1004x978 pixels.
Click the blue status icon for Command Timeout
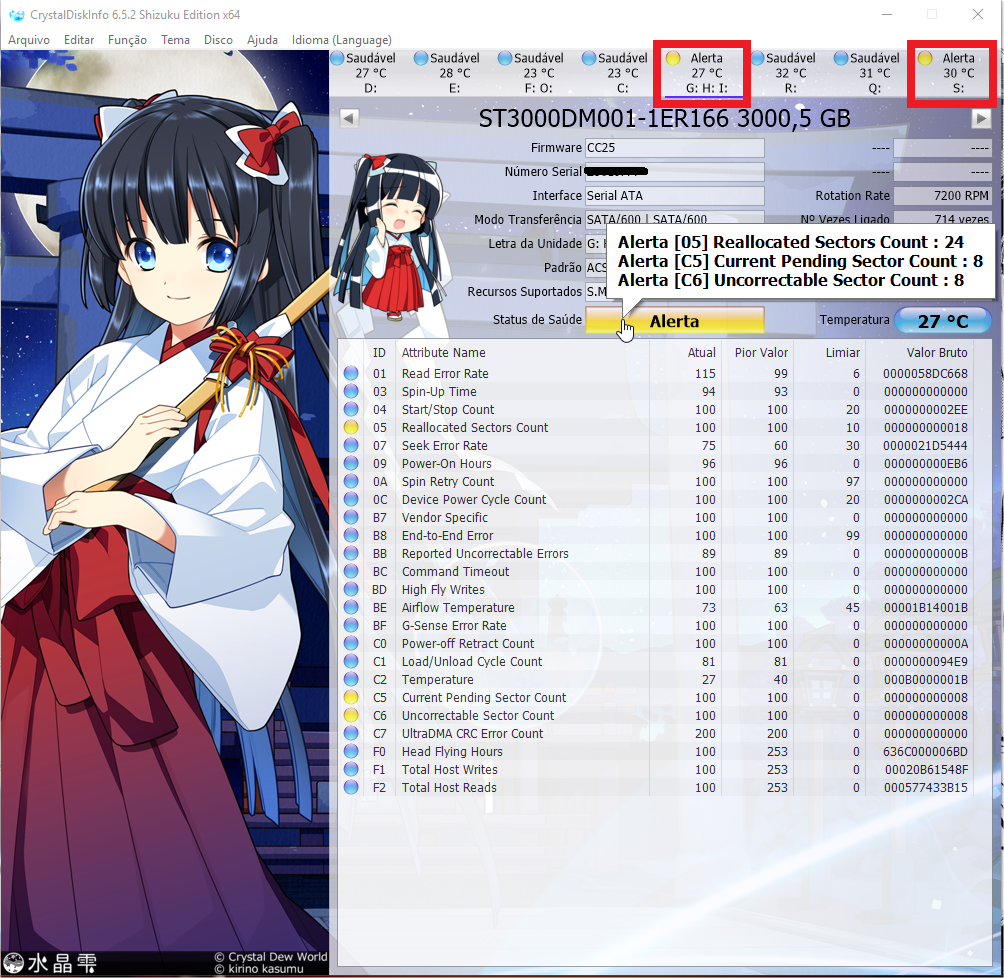[x=351, y=571]
